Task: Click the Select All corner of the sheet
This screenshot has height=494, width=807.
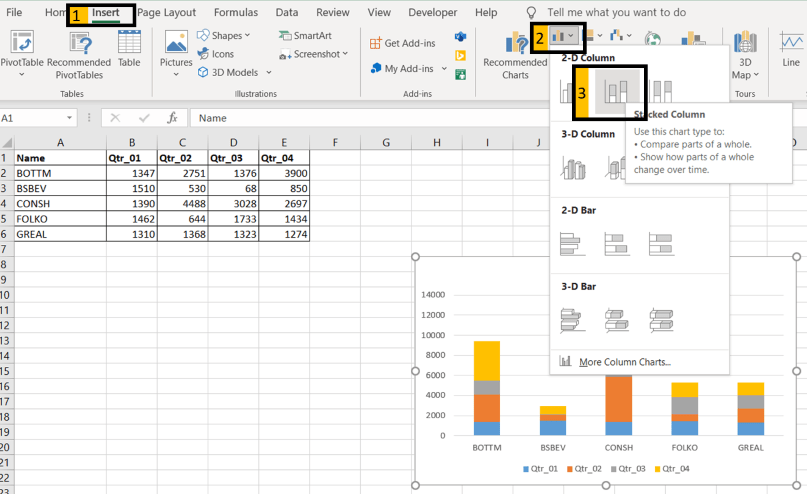Action: pyautogui.click(x=7, y=143)
